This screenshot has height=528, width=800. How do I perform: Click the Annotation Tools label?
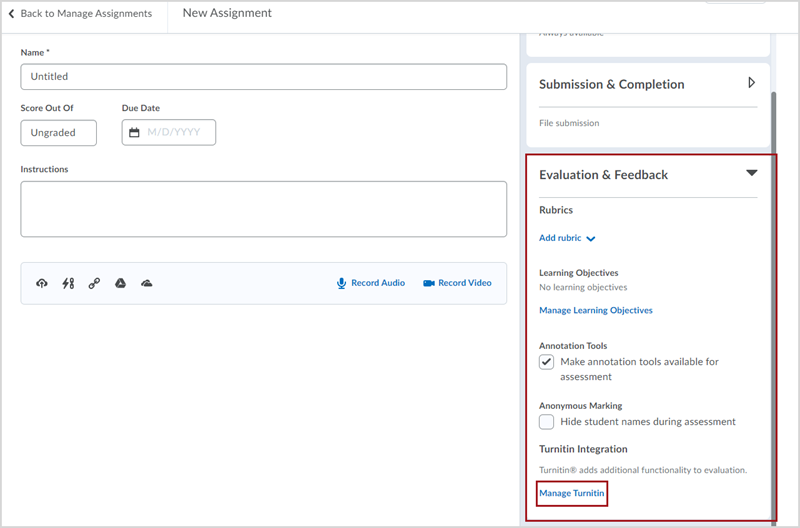coord(573,346)
